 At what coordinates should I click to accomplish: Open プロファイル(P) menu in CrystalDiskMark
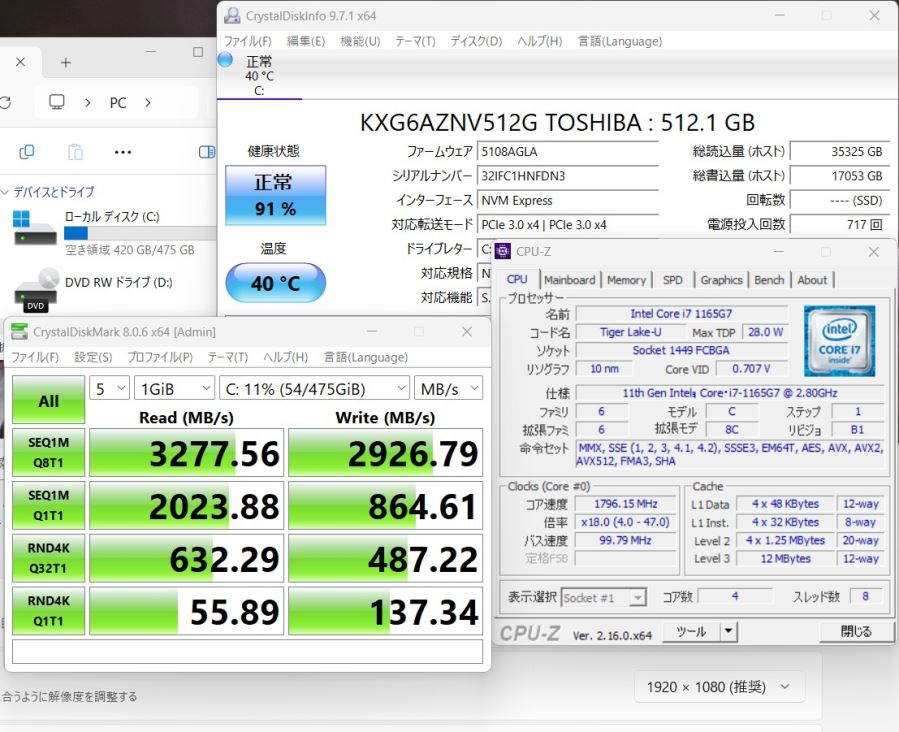click(159, 357)
